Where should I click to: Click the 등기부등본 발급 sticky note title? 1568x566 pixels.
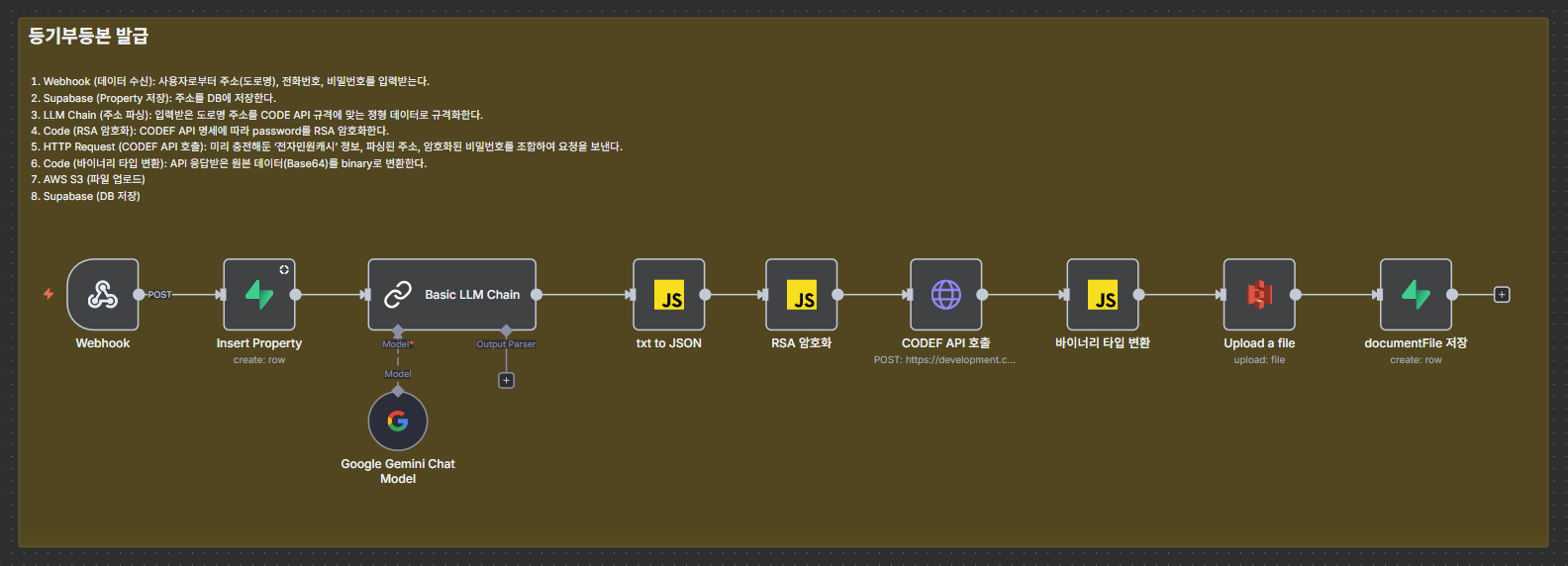88,37
